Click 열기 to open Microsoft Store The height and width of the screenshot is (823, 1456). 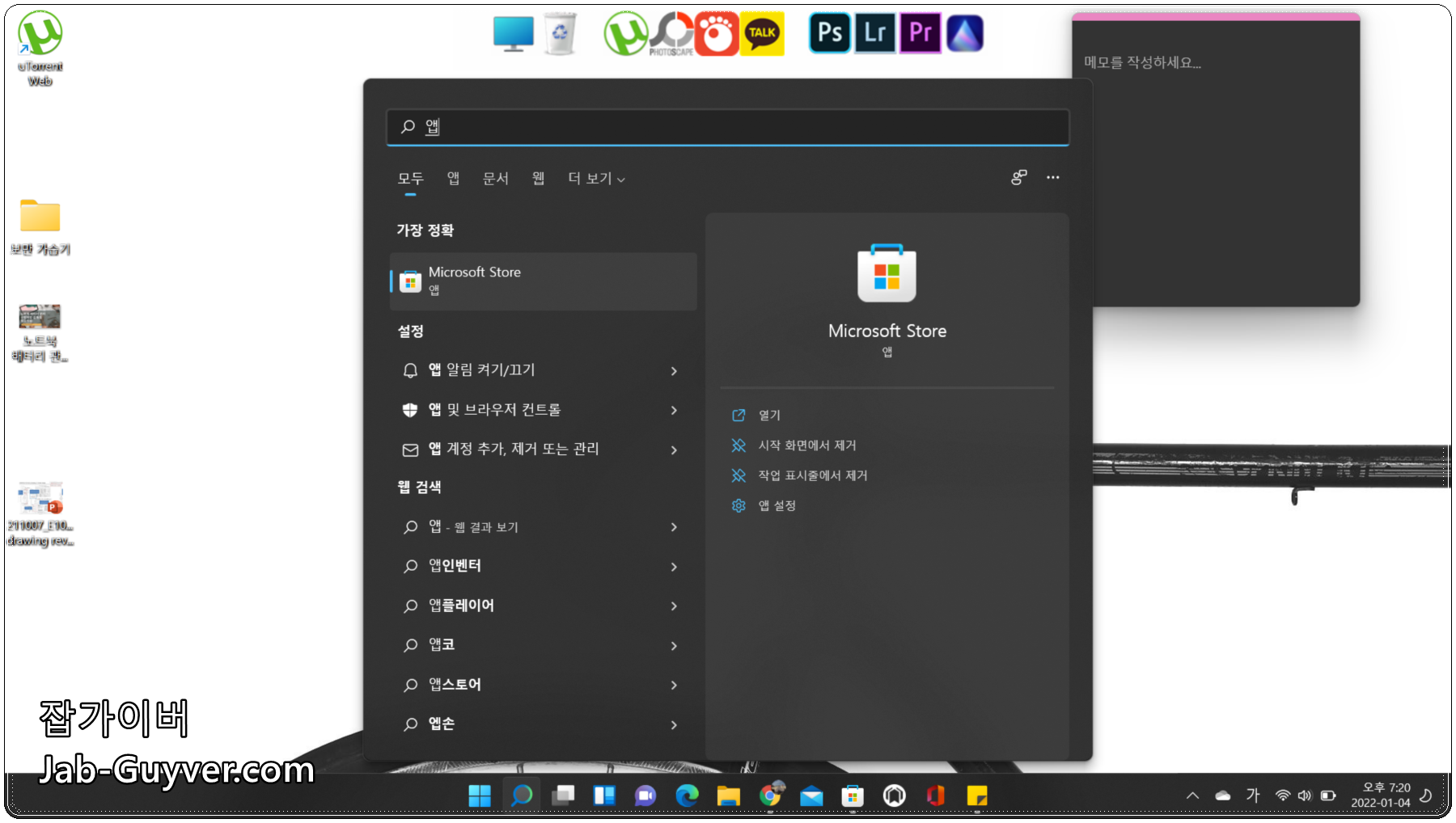click(x=768, y=415)
